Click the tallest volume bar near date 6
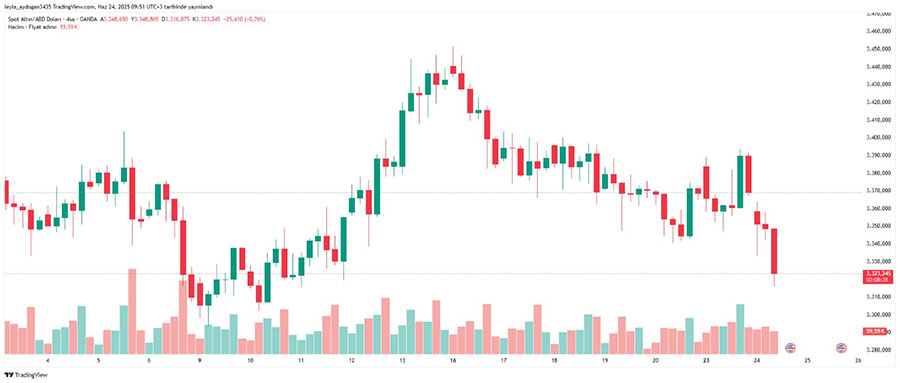Image resolution: width=900 pixels, height=383 pixels. coord(132,311)
